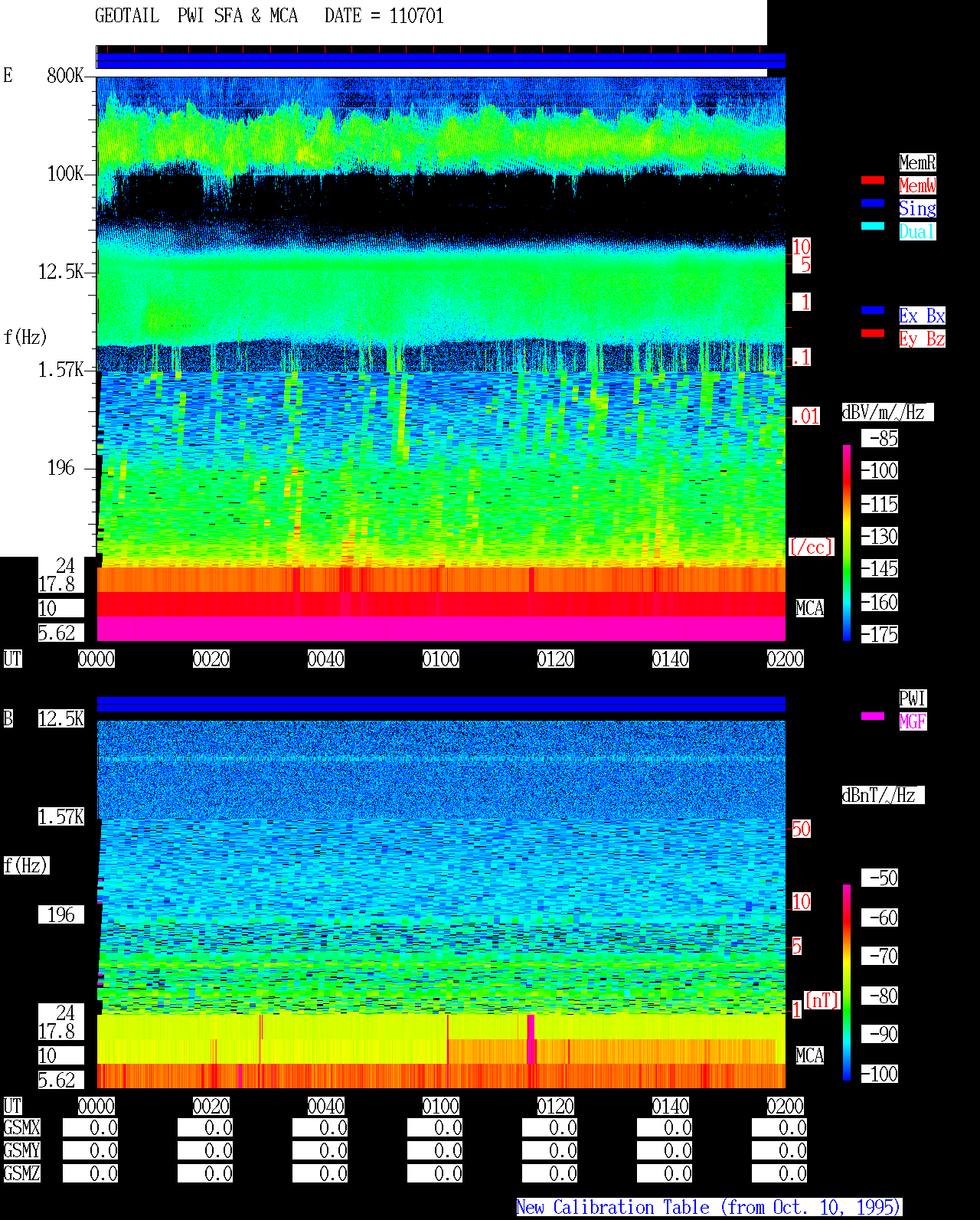Click the red MemW legend swatch
This screenshot has width=980, height=1220.
click(x=873, y=180)
